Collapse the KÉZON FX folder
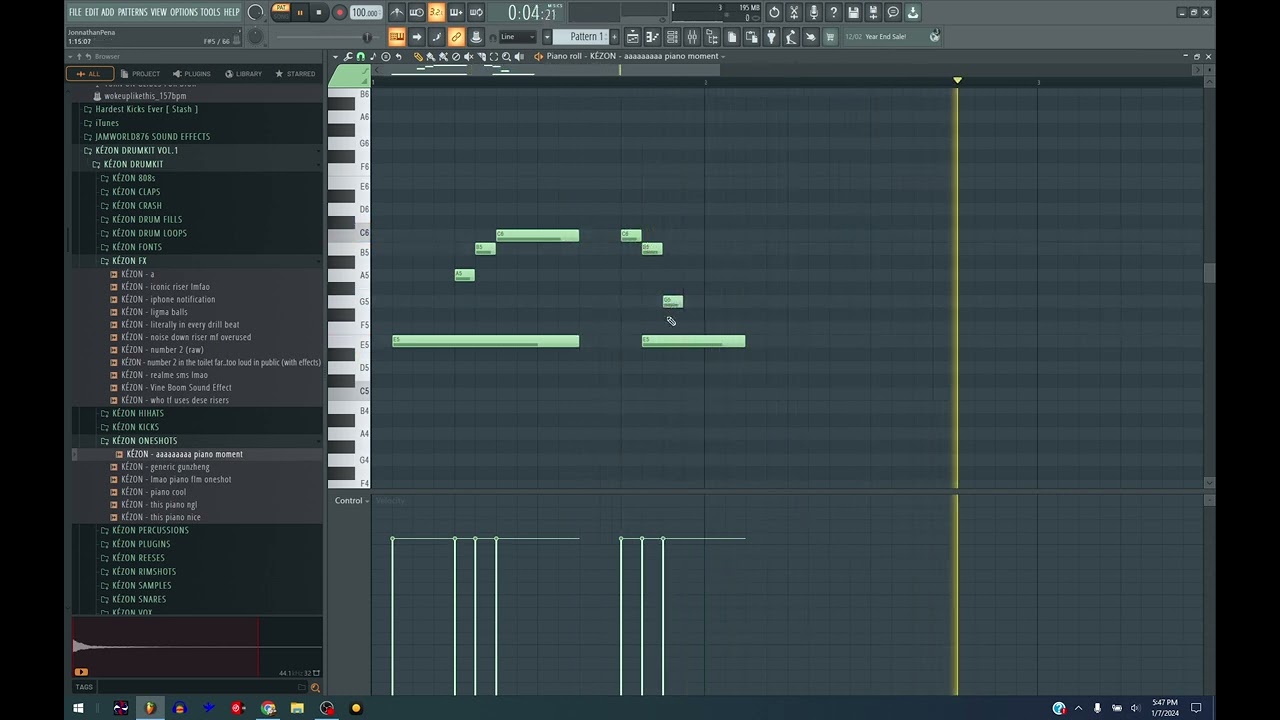The width and height of the screenshot is (1280, 720). pos(129,260)
